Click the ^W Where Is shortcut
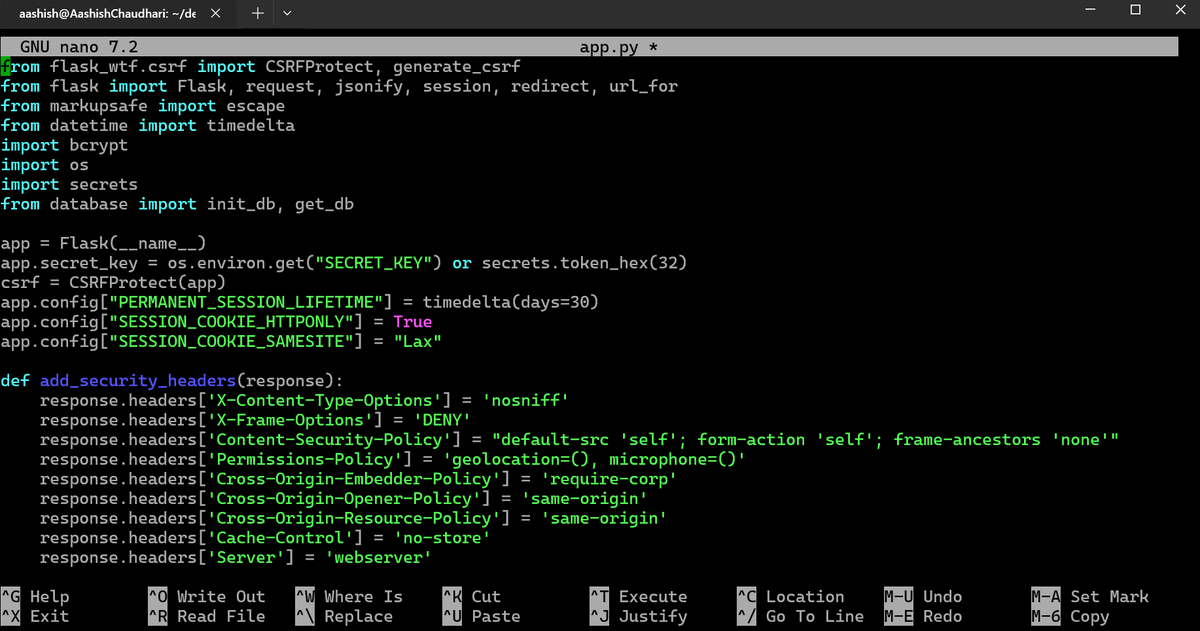This screenshot has width=1200, height=631. pyautogui.click(x=349, y=597)
